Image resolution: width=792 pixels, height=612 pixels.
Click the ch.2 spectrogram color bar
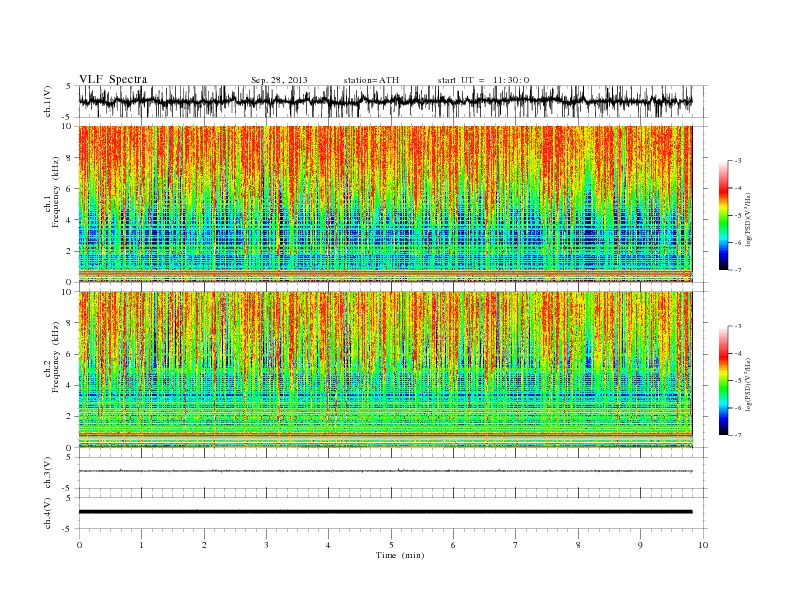point(724,380)
